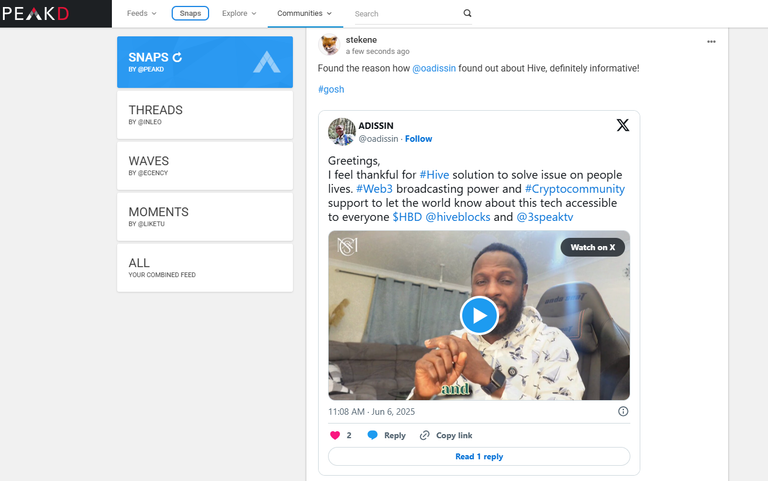Open the @3speaktv mention link
Image resolution: width=768 pixels, height=481 pixels.
(x=545, y=217)
